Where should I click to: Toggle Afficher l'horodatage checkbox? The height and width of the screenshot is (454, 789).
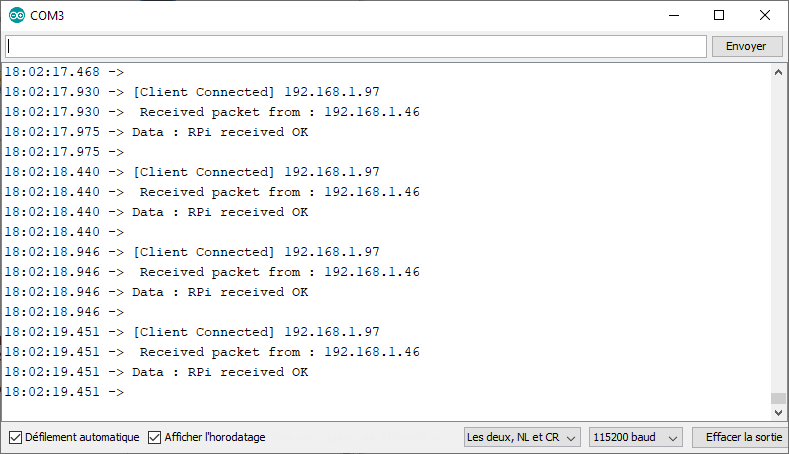[x=154, y=437]
